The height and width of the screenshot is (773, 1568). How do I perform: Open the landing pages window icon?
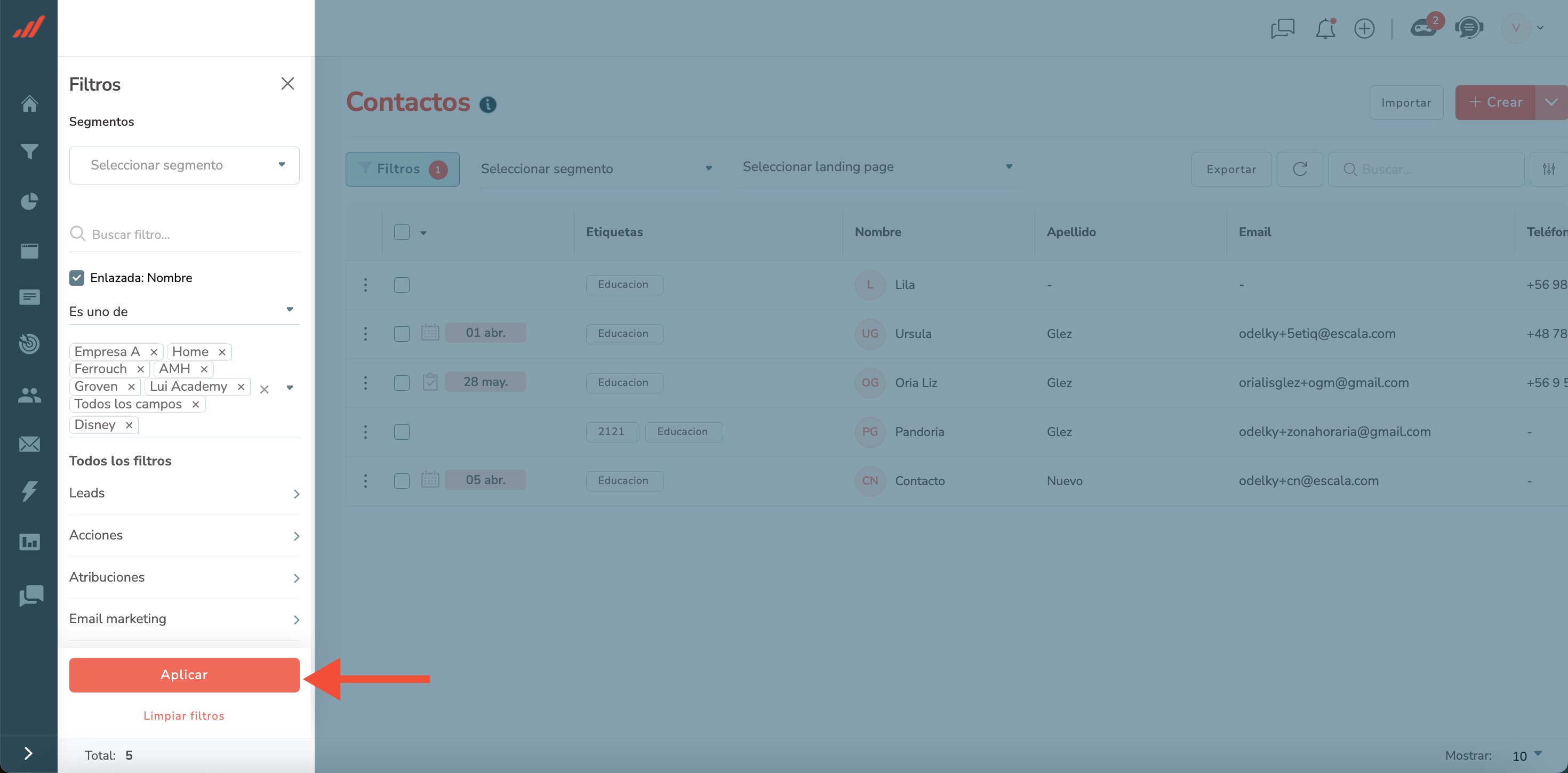point(29,250)
